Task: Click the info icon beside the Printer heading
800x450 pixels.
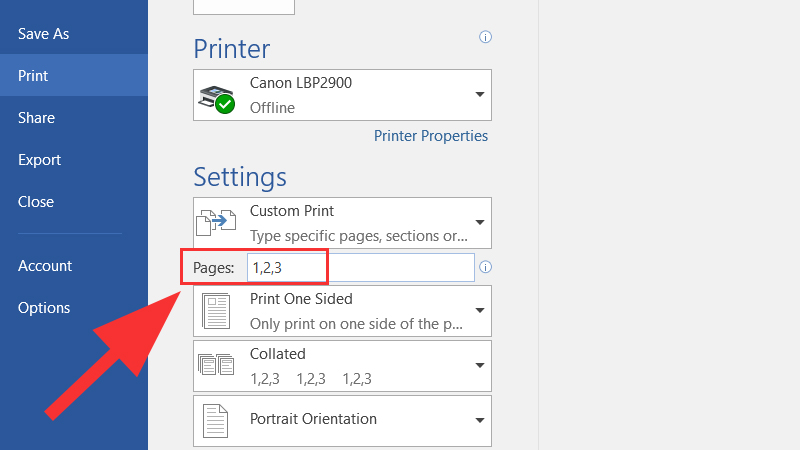Action: [486, 37]
